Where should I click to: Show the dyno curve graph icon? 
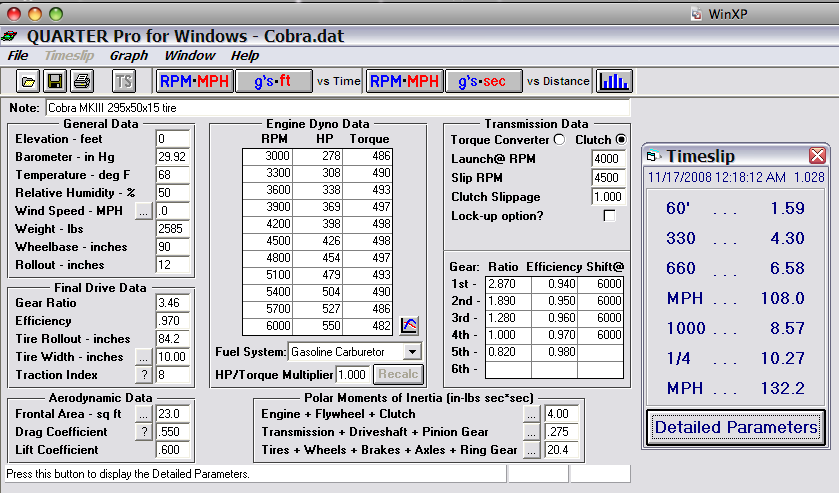click(x=409, y=325)
